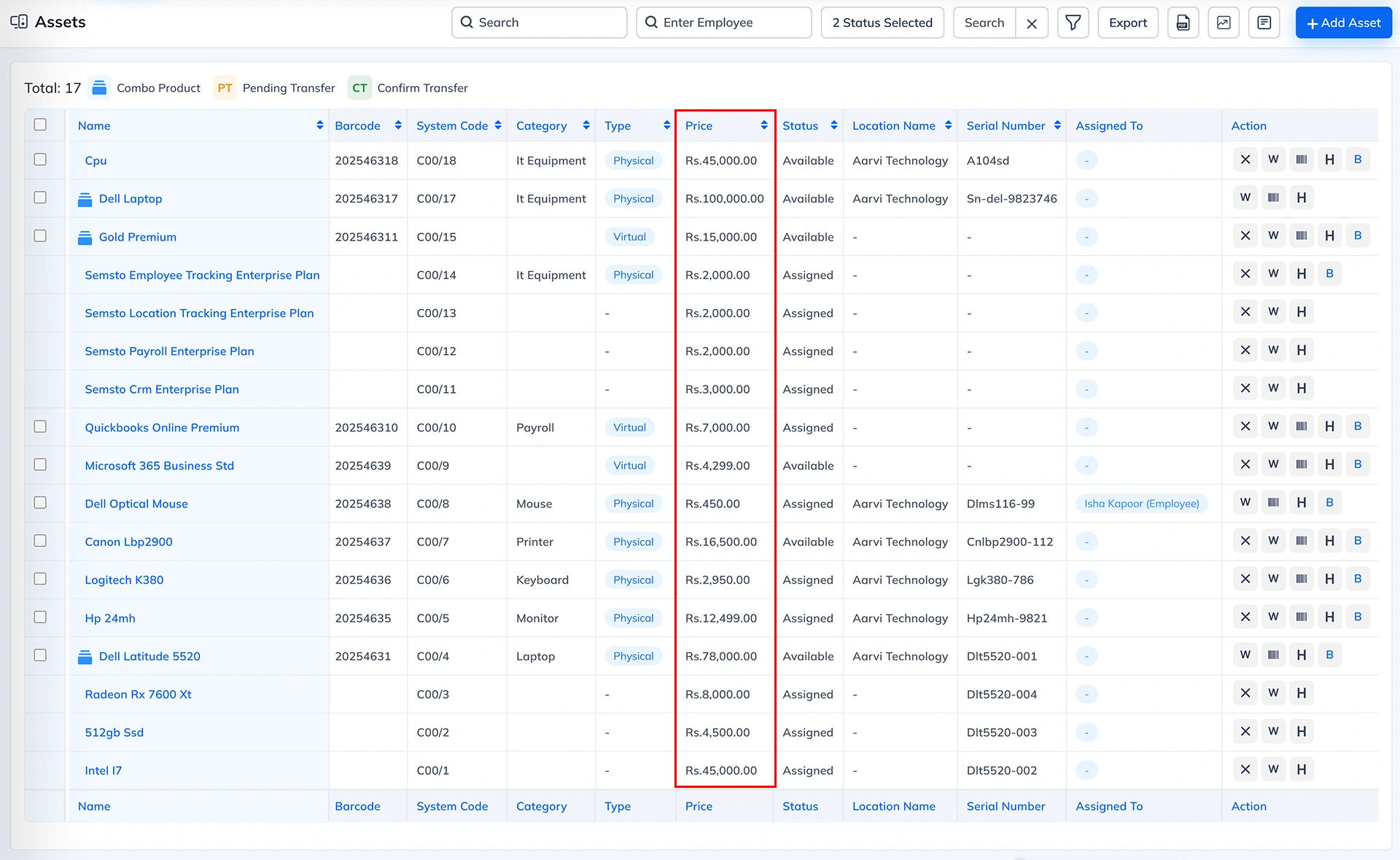This screenshot has width=1400, height=860.
Task: Click the B icon for Hp 24mh row
Action: tap(1358, 617)
